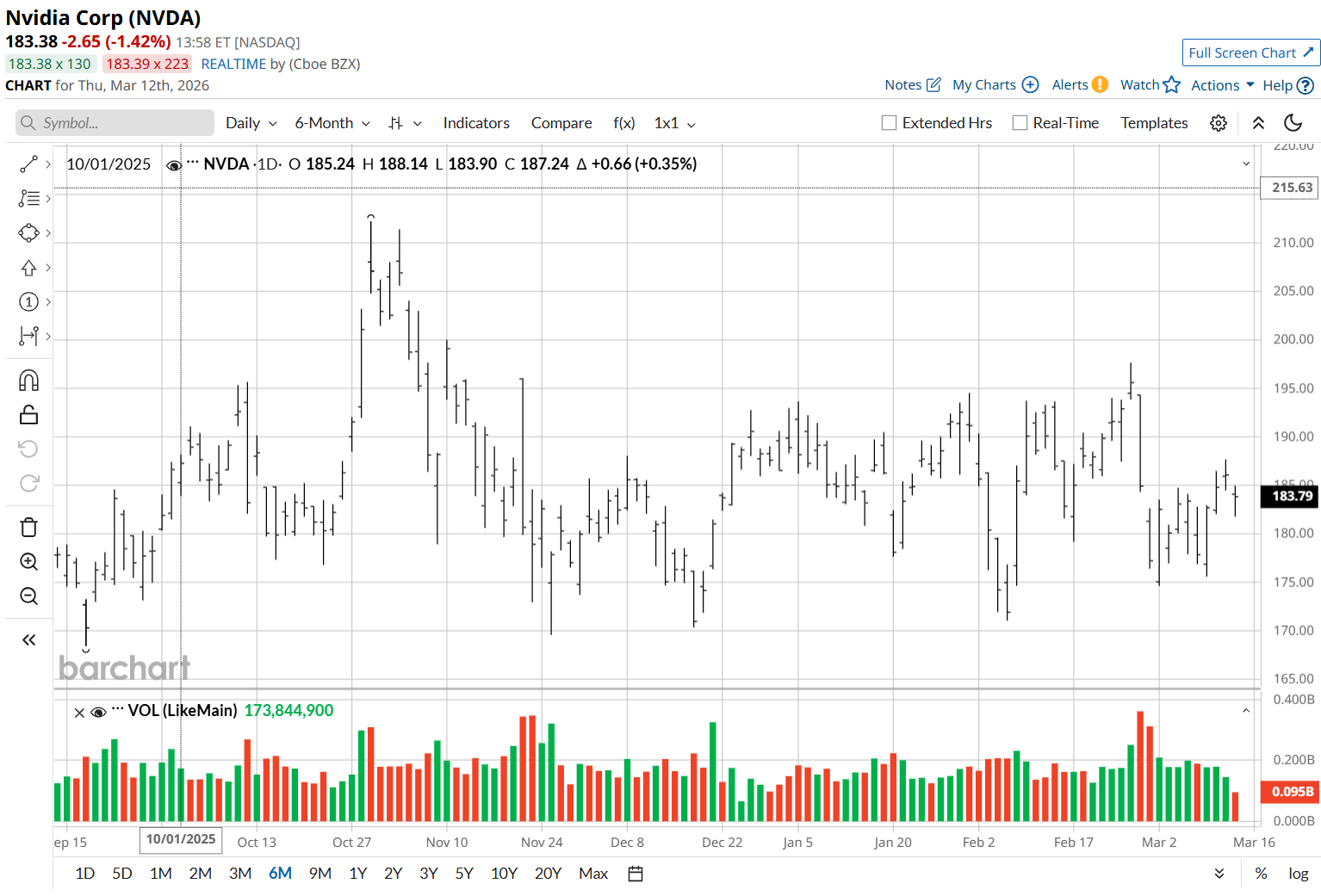The width and height of the screenshot is (1321, 896).
Task: Open Alerts for NVDA
Action: tap(1080, 84)
